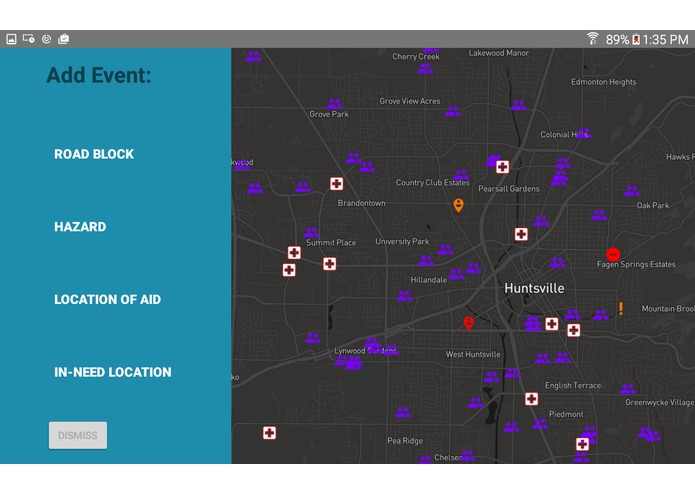This screenshot has height=494, width=695.
Task: Tap the Edmonton Heights label
Action: pyautogui.click(x=603, y=82)
